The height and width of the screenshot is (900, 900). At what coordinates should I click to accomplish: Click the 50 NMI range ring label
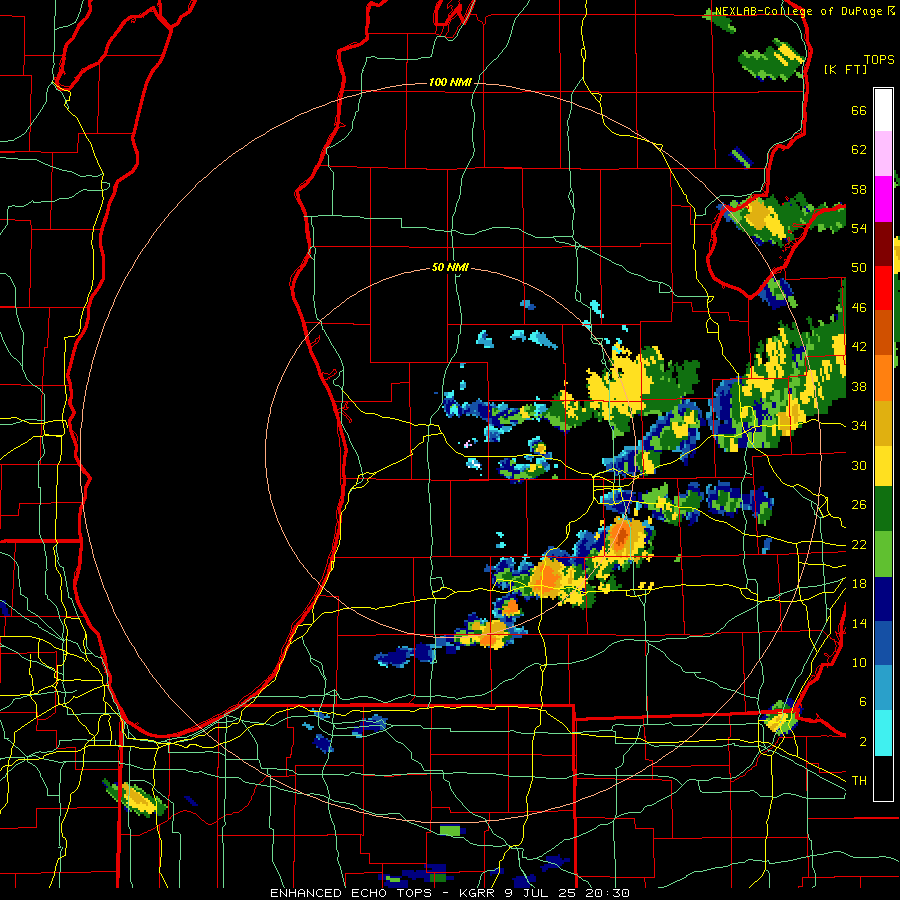450,267
